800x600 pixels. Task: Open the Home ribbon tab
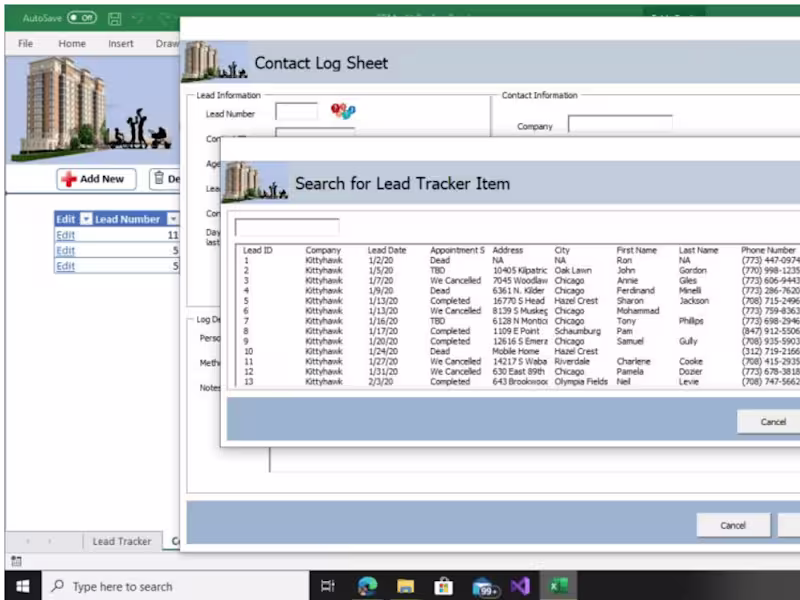(x=72, y=44)
